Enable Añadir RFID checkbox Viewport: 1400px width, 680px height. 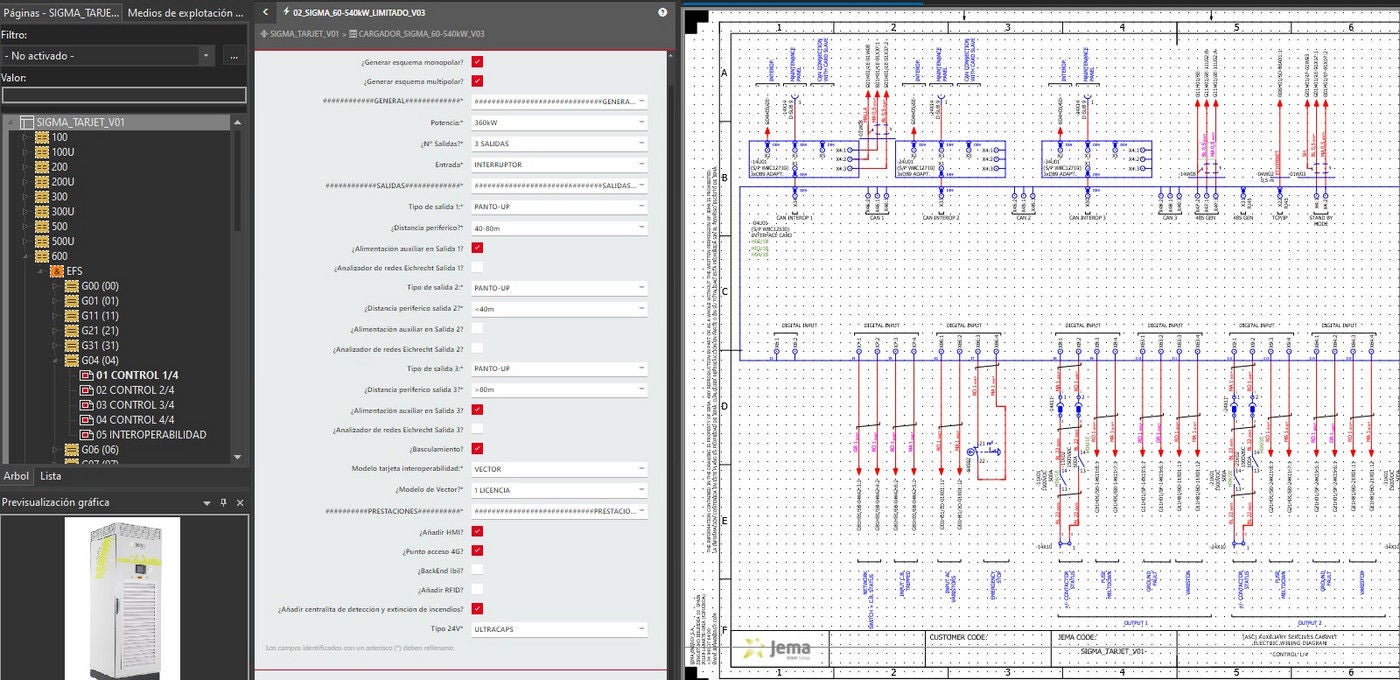[477, 589]
